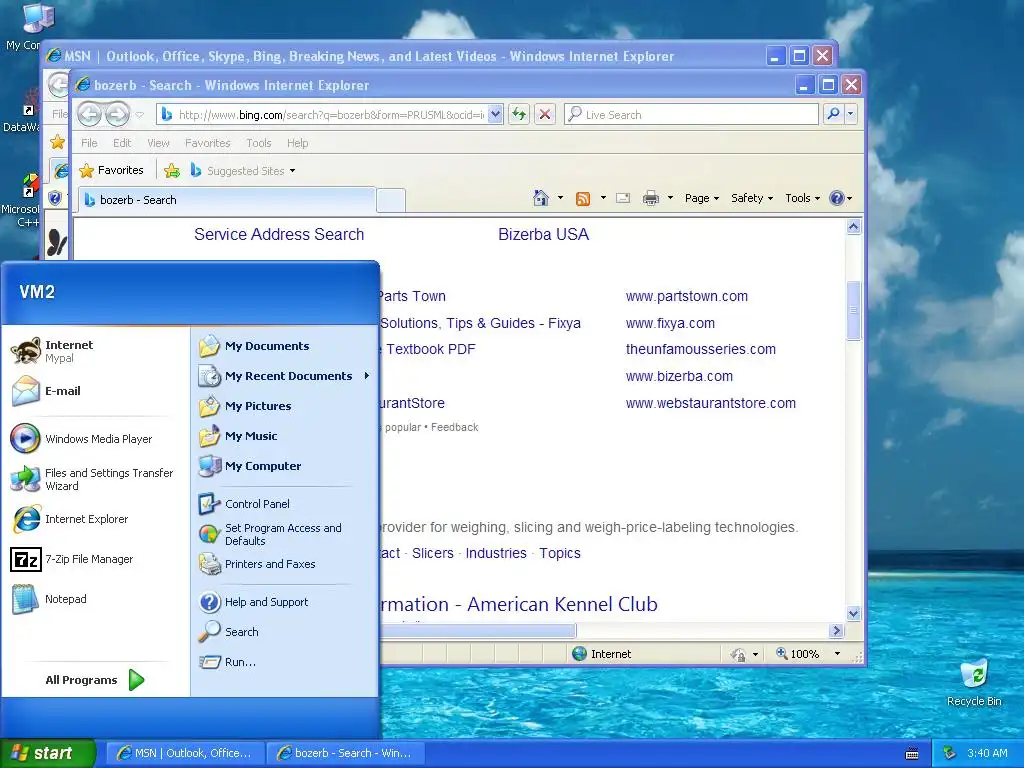Open the Safety dropdown menu

point(752,198)
